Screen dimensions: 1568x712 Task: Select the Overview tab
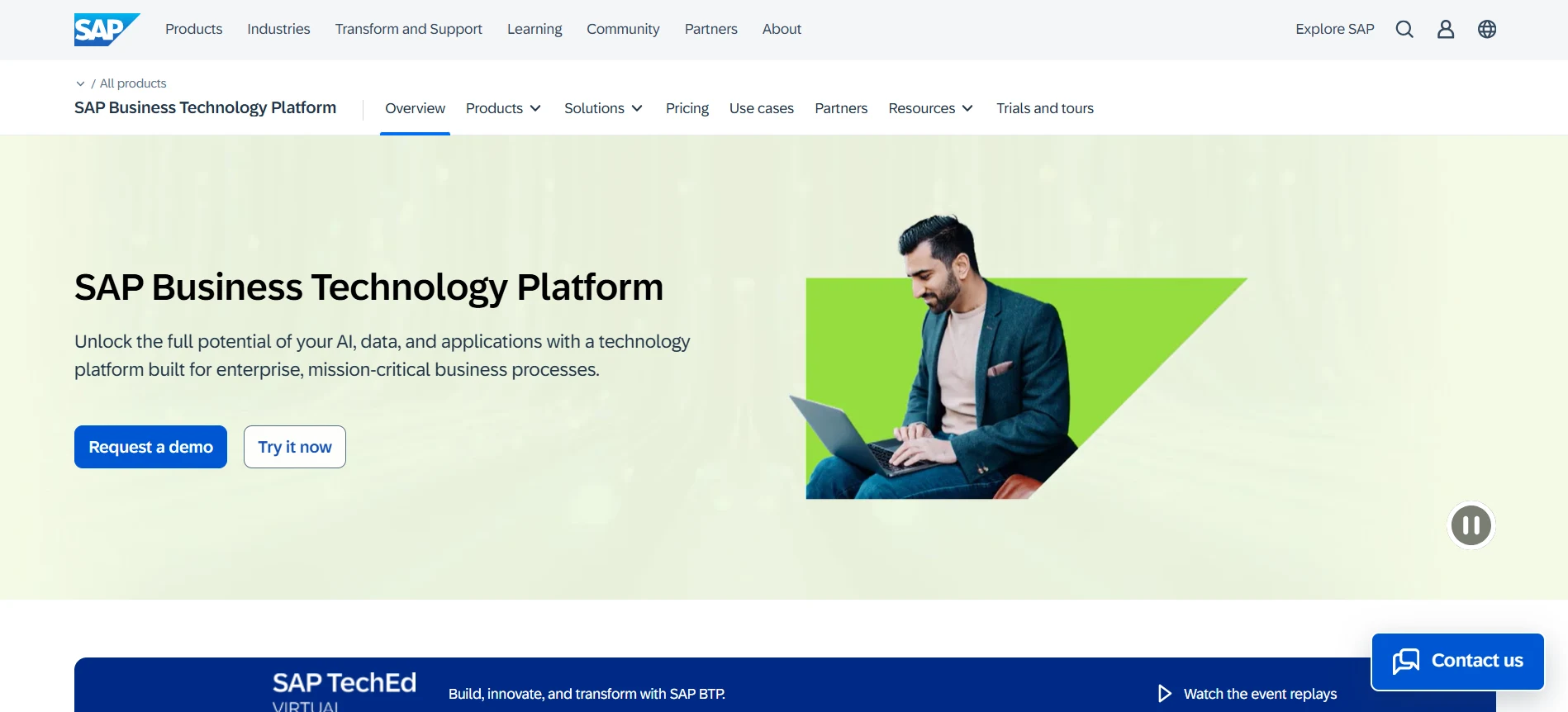tap(415, 108)
